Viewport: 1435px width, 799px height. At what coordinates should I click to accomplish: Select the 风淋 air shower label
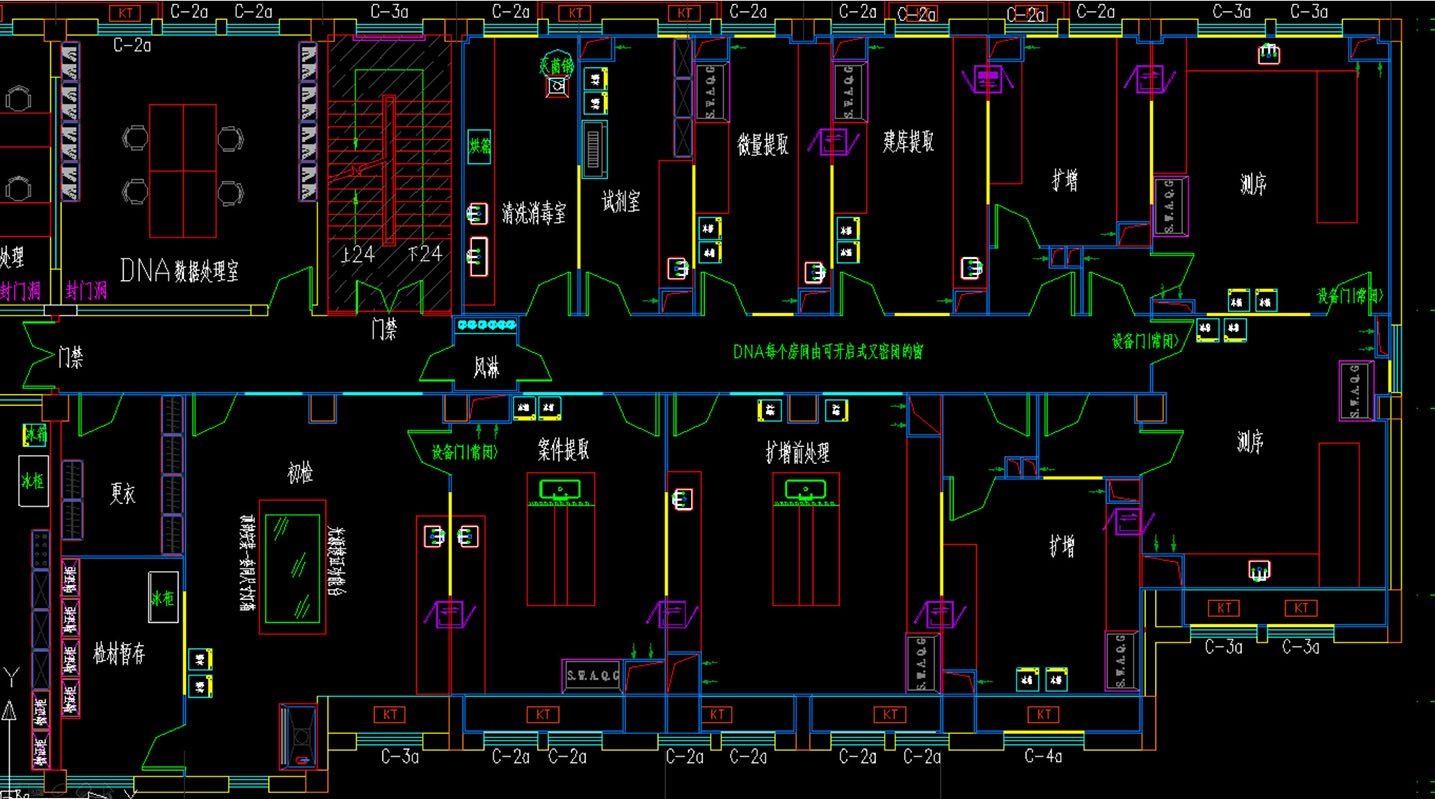(486, 368)
